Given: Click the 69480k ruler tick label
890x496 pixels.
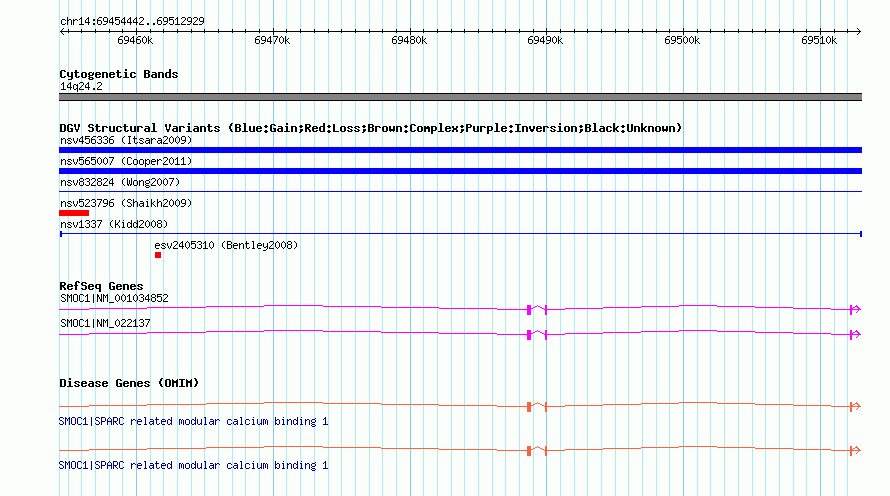Looking at the screenshot, I should (x=409, y=40).
